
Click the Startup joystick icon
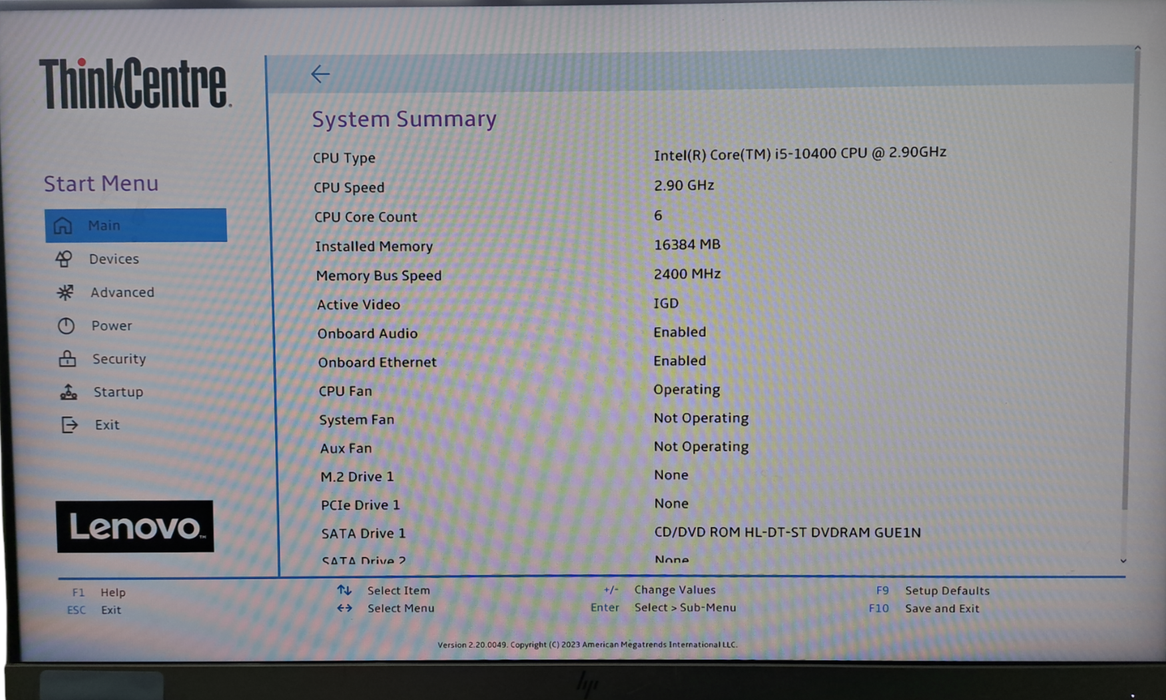[68, 392]
